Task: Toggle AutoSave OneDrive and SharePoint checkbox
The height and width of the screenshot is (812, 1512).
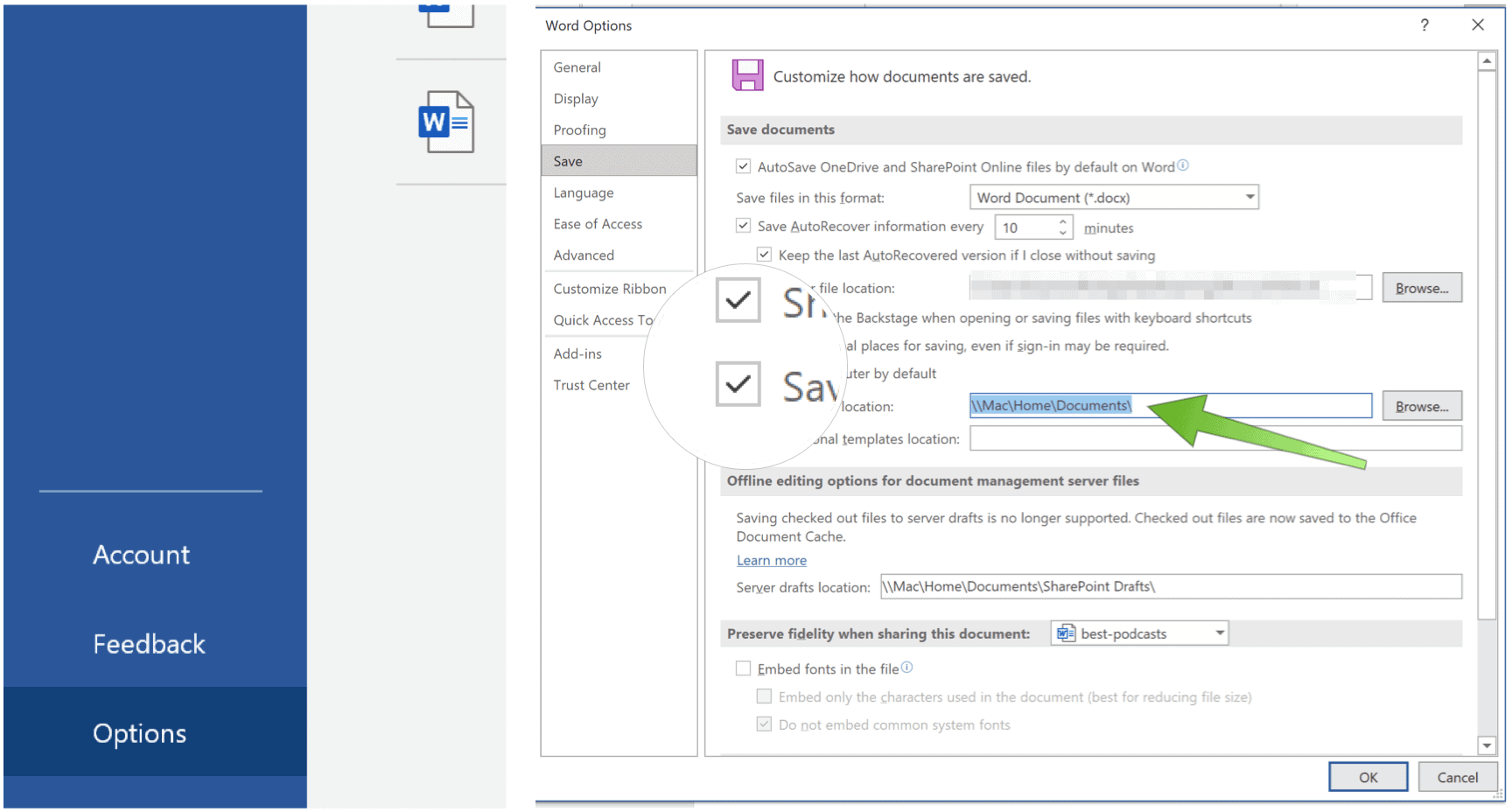Action: [x=744, y=166]
